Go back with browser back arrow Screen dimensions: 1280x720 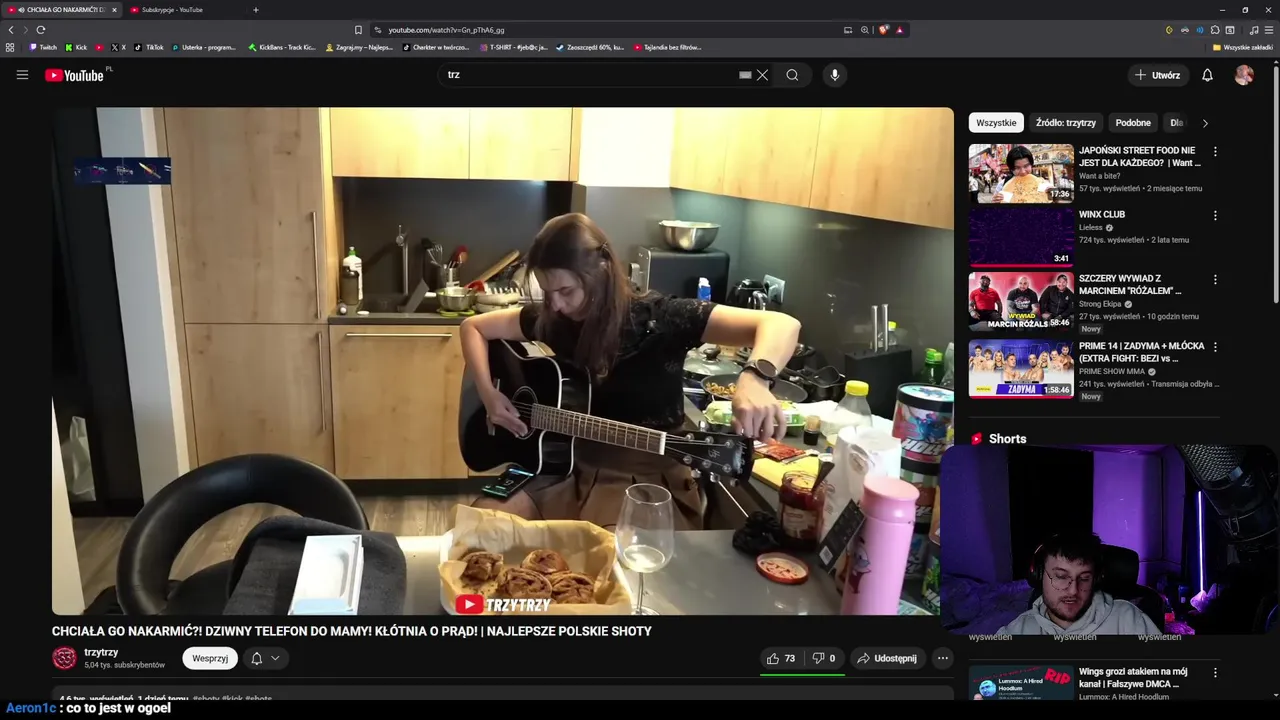pos(11,30)
